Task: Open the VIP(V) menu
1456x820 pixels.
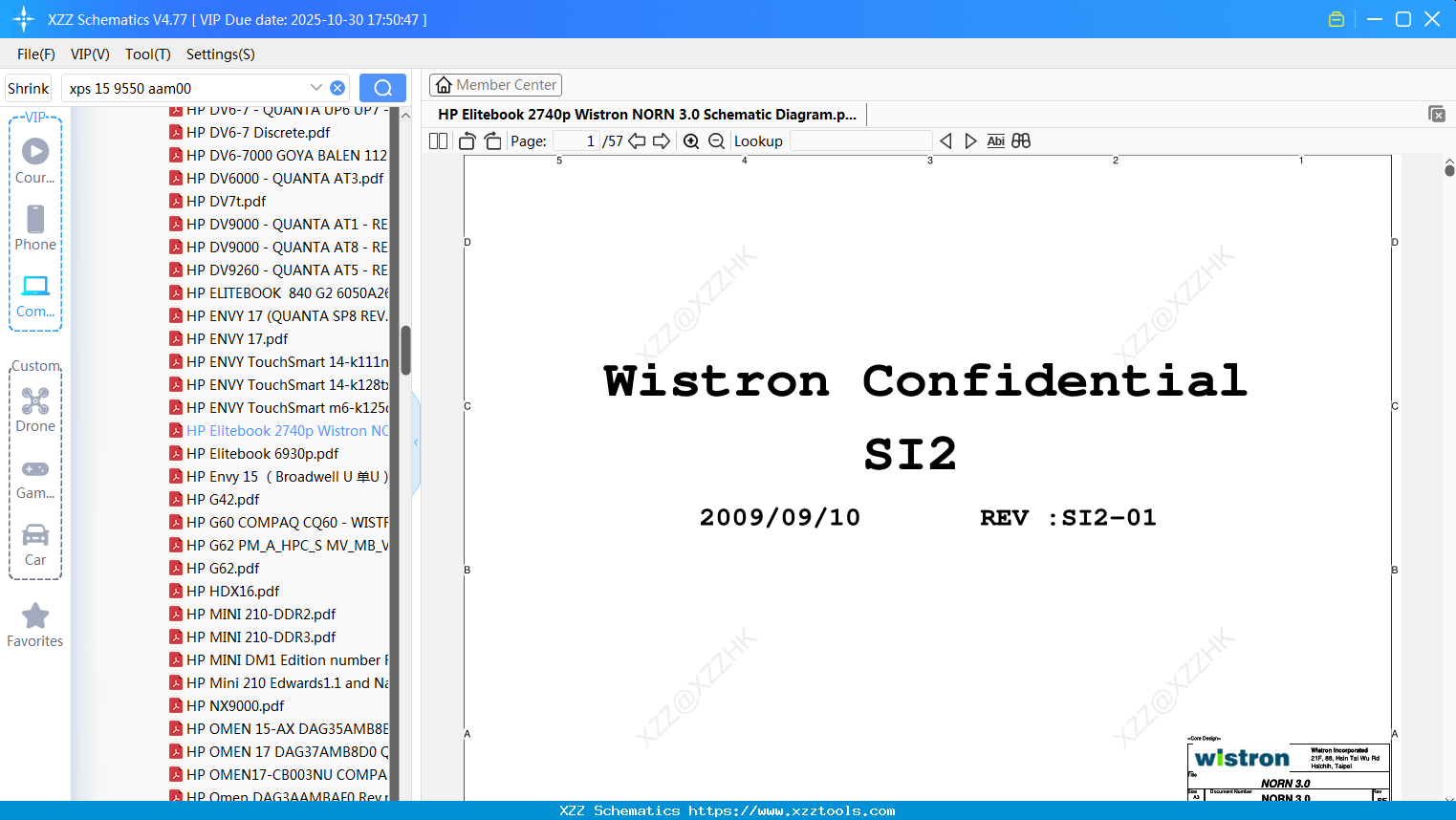Action: 90,54
